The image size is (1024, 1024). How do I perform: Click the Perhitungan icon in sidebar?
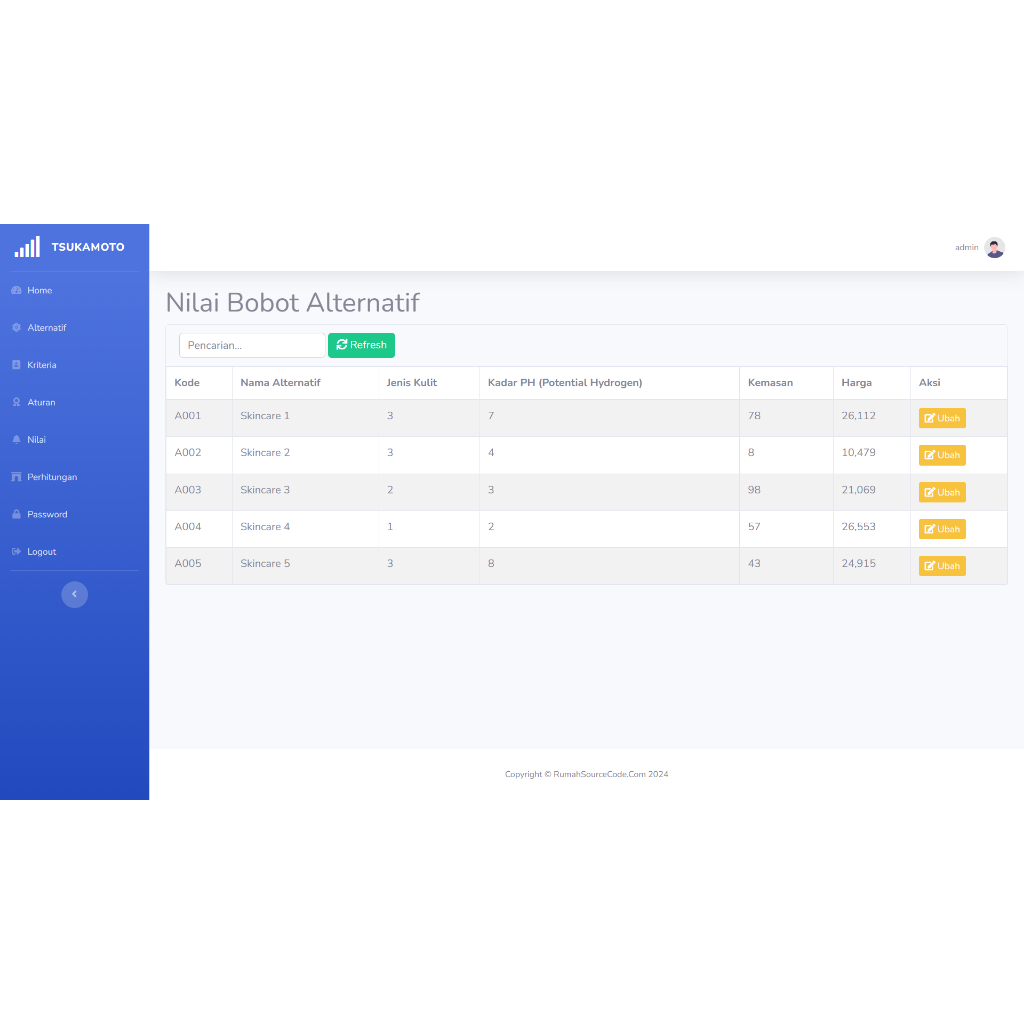pyautogui.click(x=16, y=477)
